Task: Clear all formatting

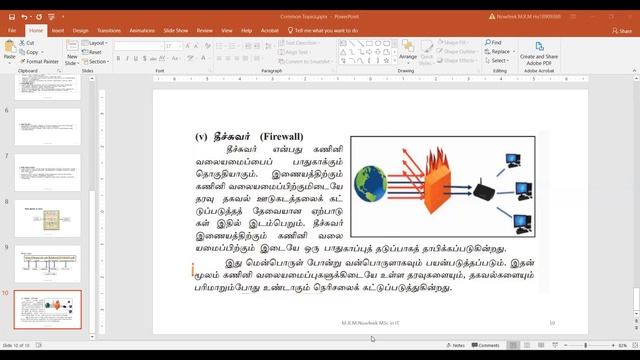Action: pos(208,46)
